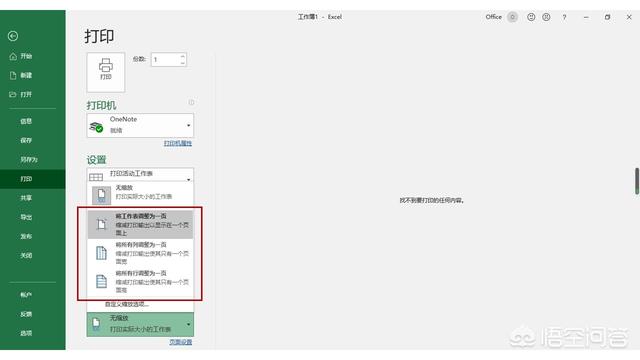Screen dimensions: 640x360
Task: Click the printer info icon beside 打印机
Action: click(191, 102)
